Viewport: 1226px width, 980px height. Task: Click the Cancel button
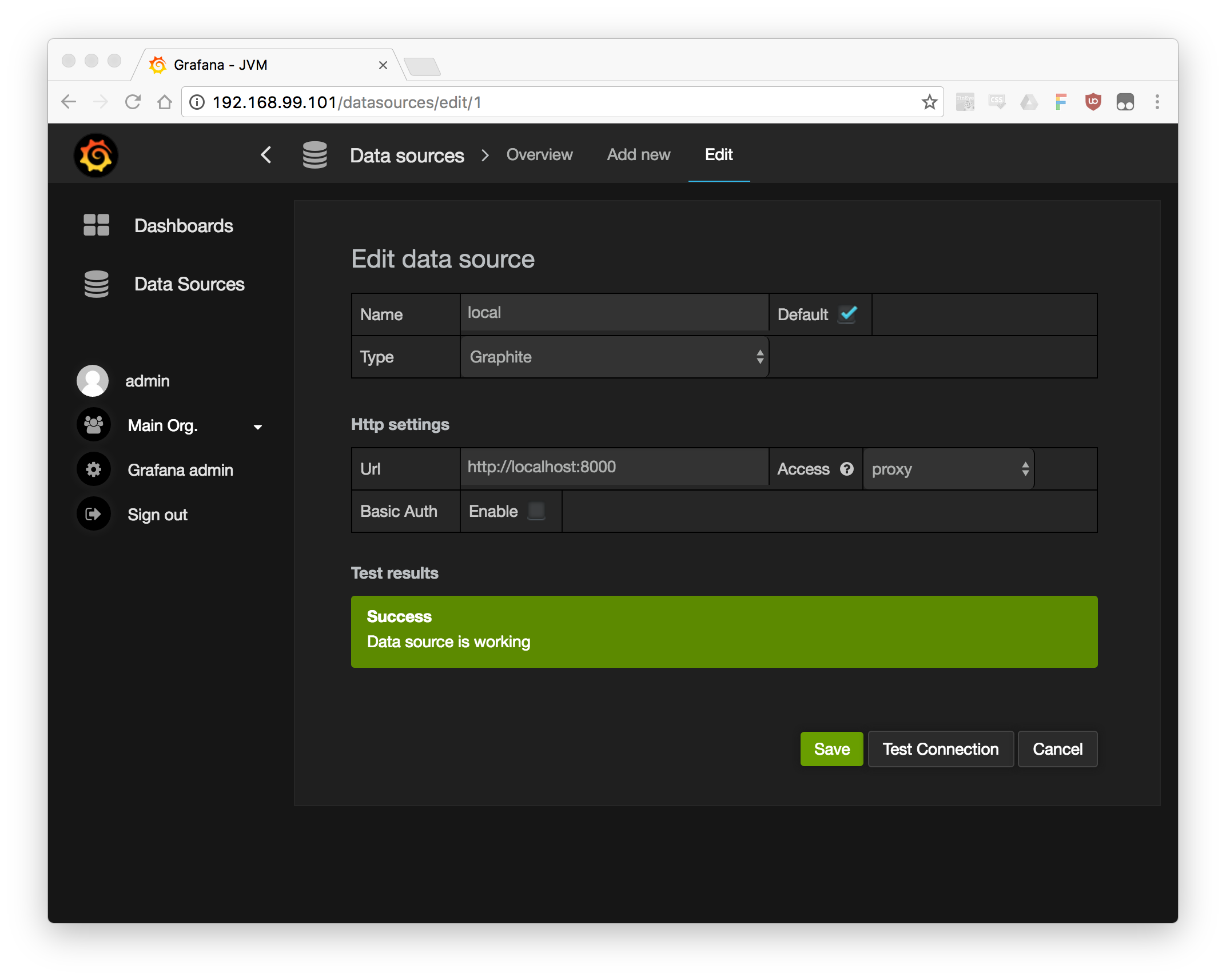click(1057, 749)
